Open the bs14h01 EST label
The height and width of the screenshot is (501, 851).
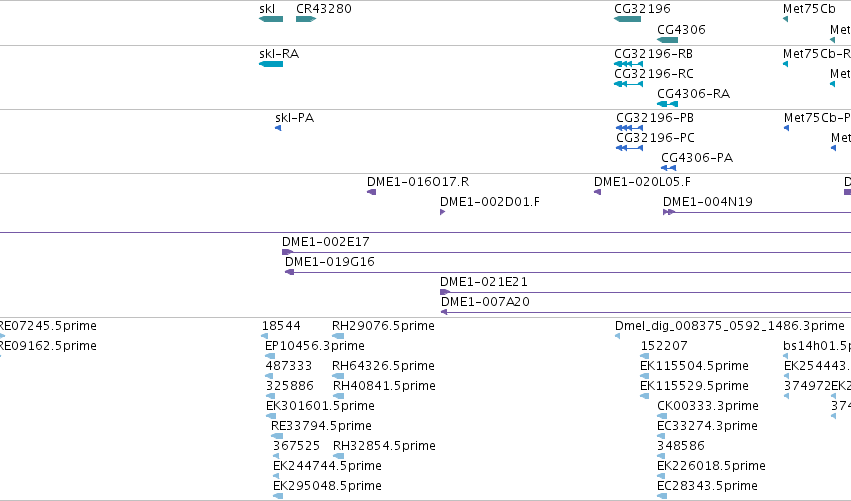point(817,346)
